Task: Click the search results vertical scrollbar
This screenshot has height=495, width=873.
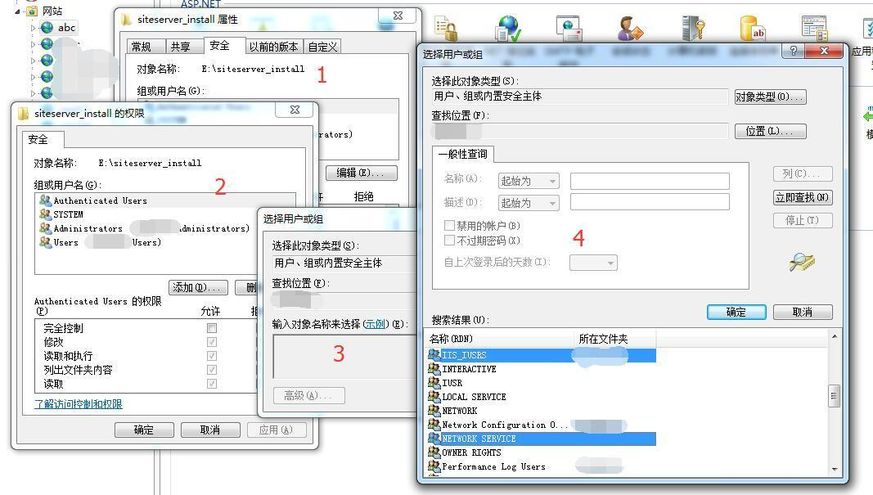Action: pyautogui.click(x=834, y=396)
